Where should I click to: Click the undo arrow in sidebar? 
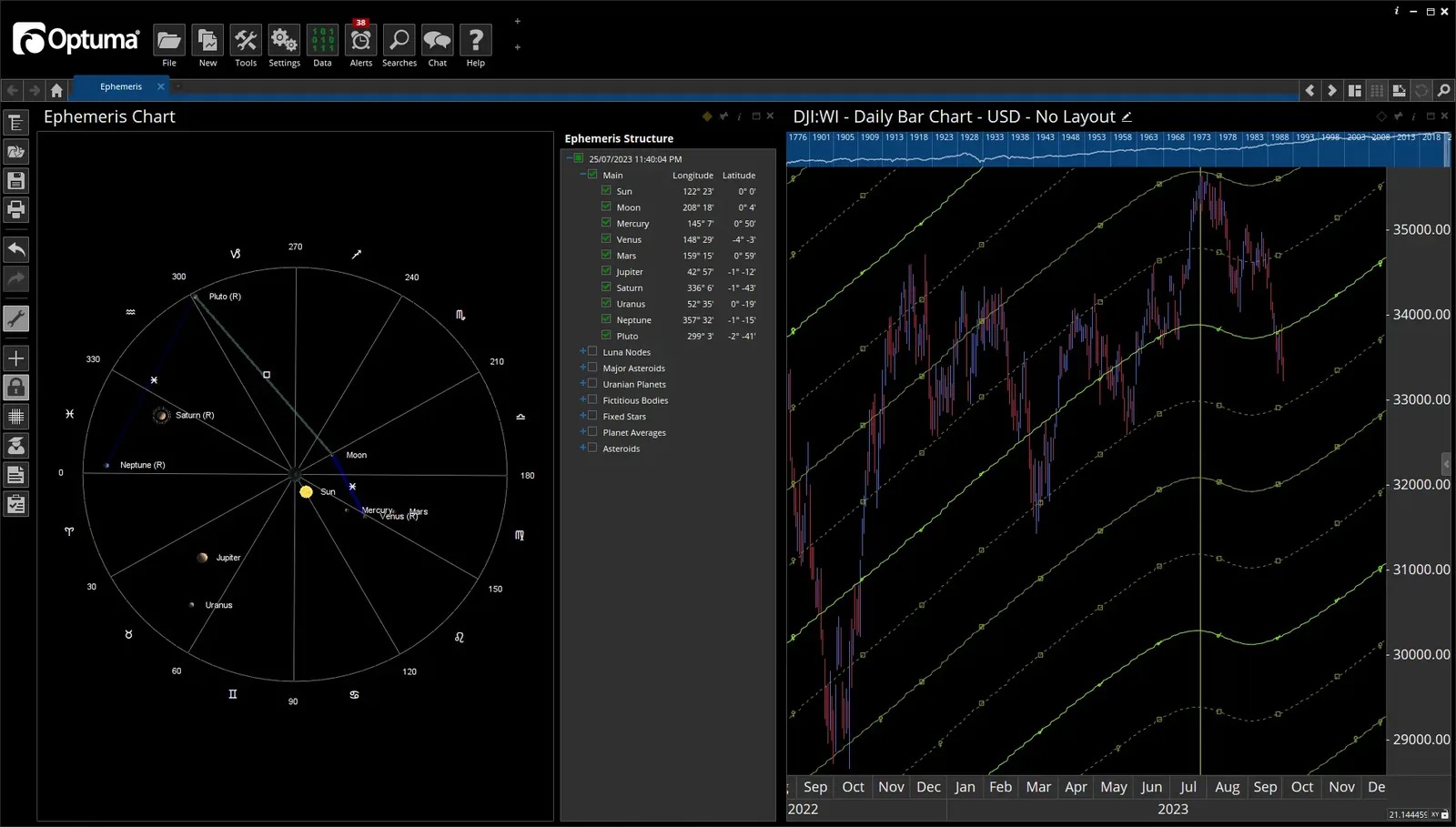click(15, 249)
